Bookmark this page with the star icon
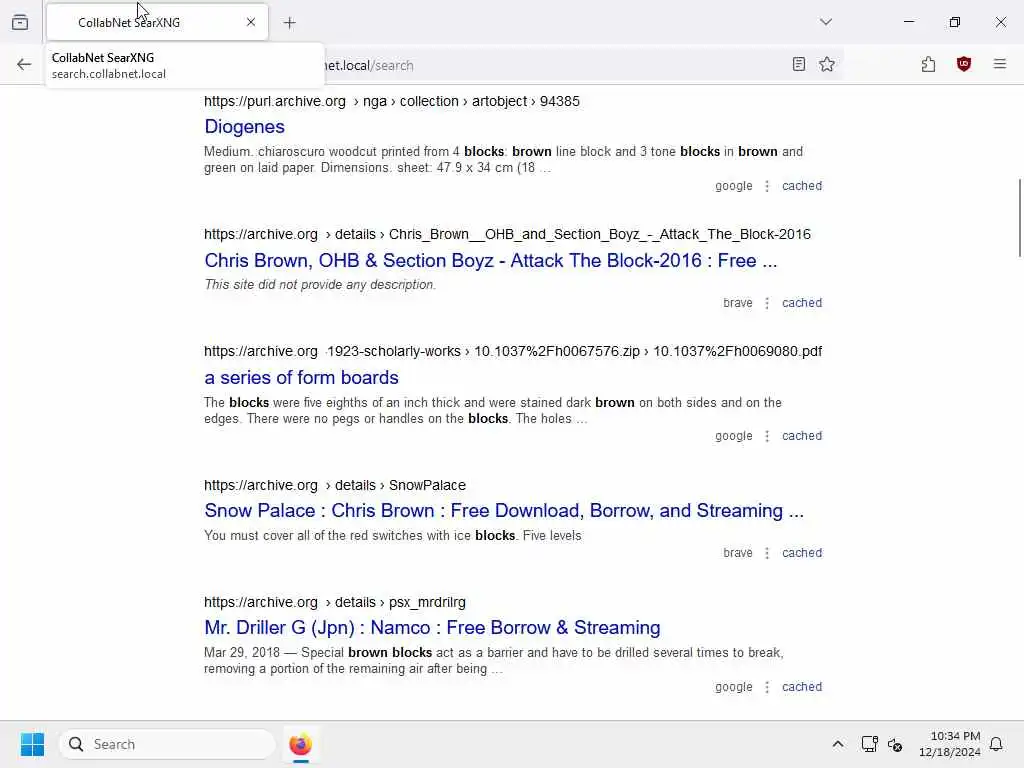 [827, 64]
